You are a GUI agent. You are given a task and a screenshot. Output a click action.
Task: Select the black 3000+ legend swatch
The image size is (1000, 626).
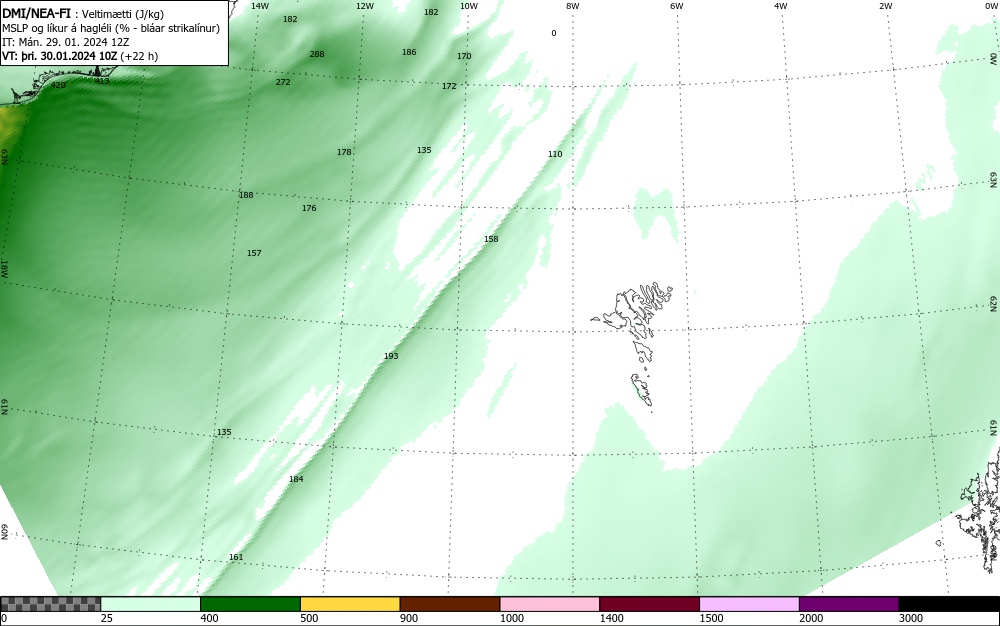point(949,604)
